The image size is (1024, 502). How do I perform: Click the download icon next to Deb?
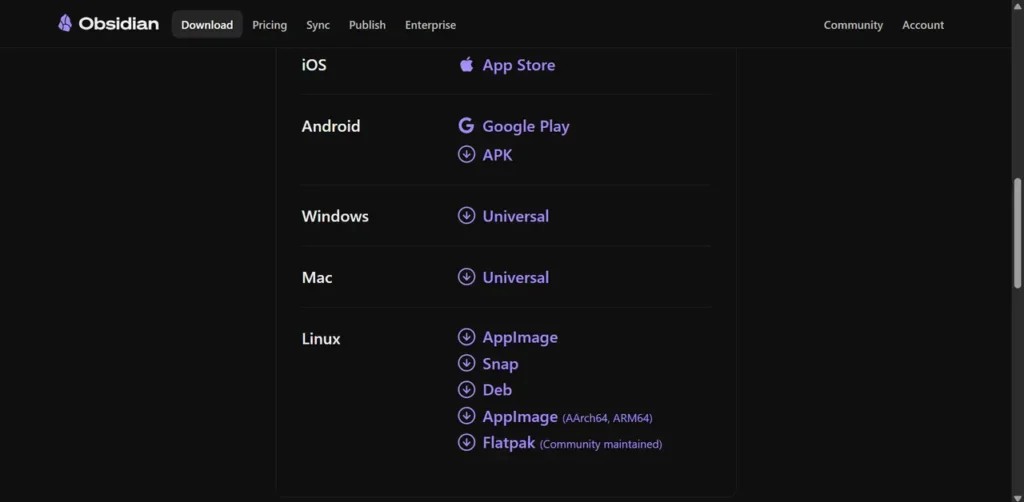[466, 390]
